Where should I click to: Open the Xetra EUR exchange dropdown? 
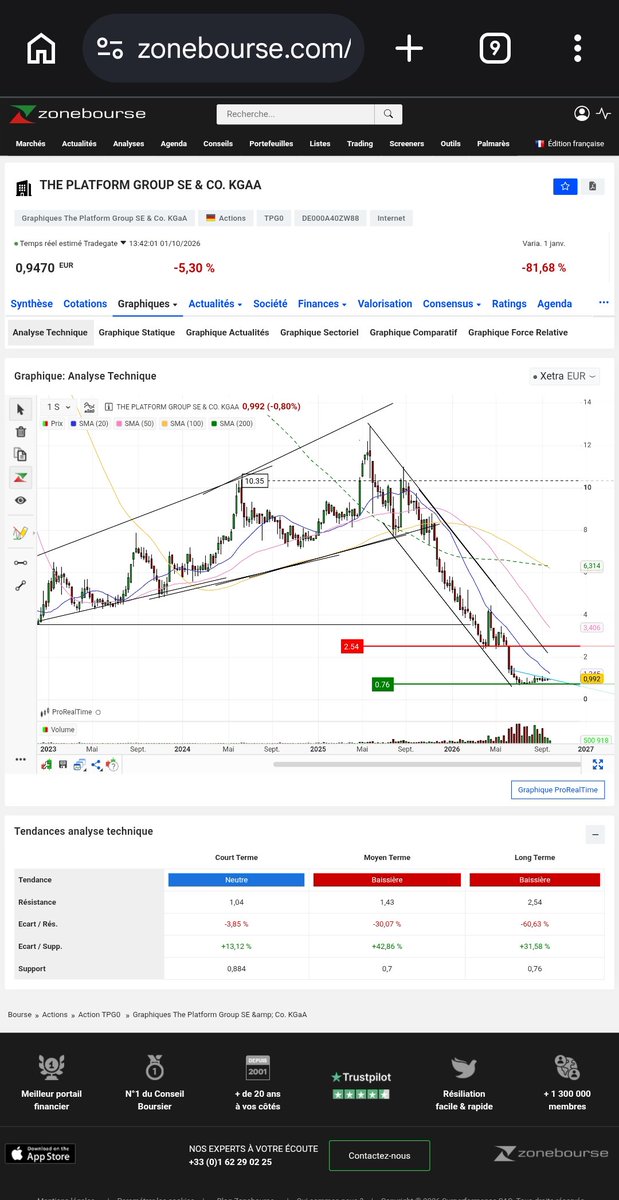click(x=564, y=376)
